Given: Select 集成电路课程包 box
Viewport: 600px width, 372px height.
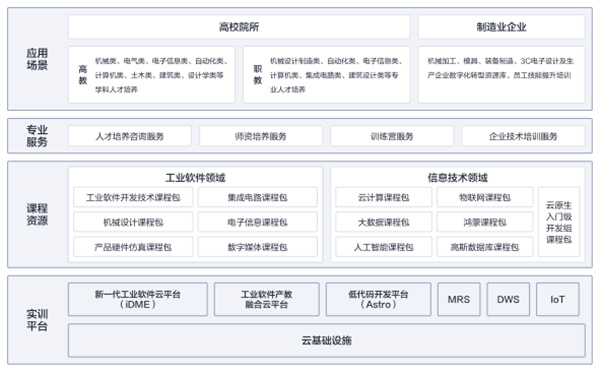Looking at the screenshot, I should [258, 197].
